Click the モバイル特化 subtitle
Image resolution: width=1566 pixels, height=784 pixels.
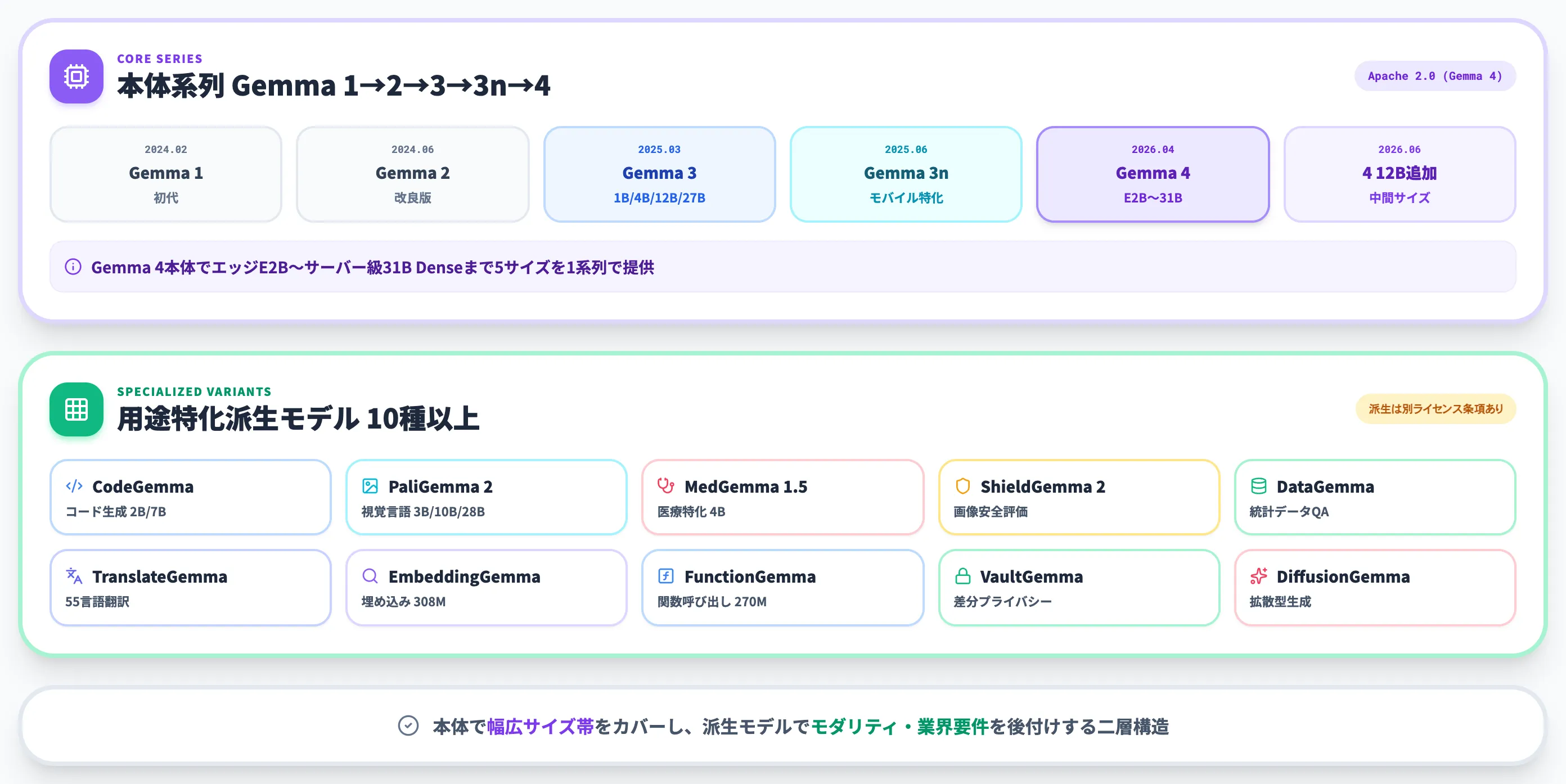click(x=906, y=198)
